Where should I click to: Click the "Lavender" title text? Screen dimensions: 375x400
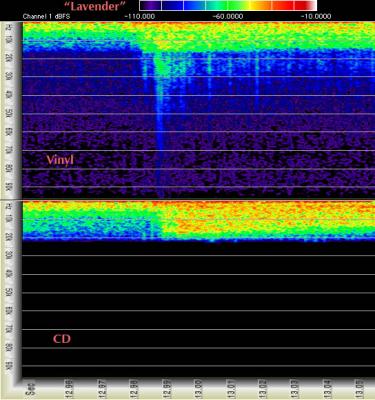pos(94,6)
